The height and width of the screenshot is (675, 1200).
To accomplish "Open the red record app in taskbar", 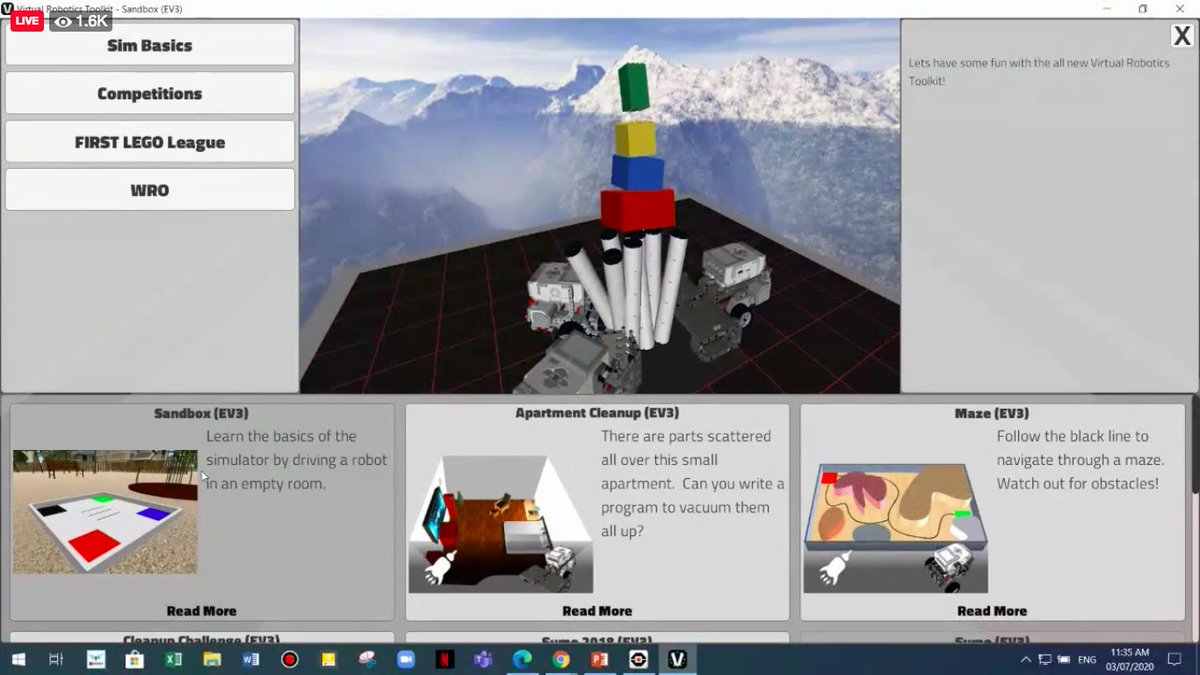I will [290, 660].
